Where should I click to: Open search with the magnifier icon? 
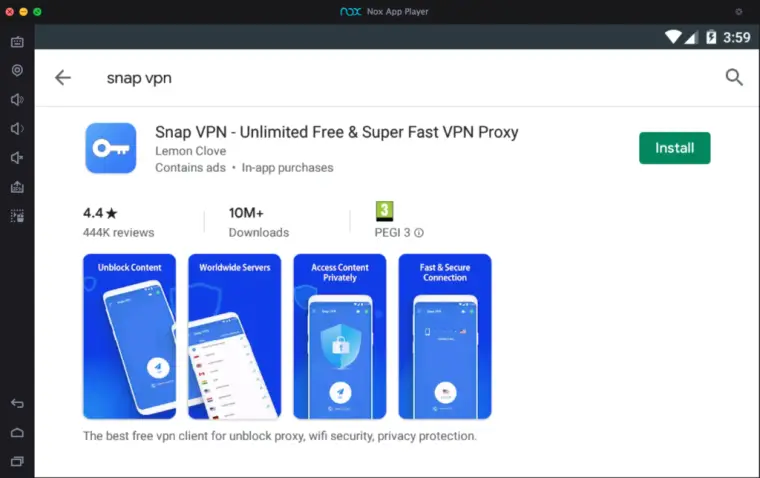point(734,77)
